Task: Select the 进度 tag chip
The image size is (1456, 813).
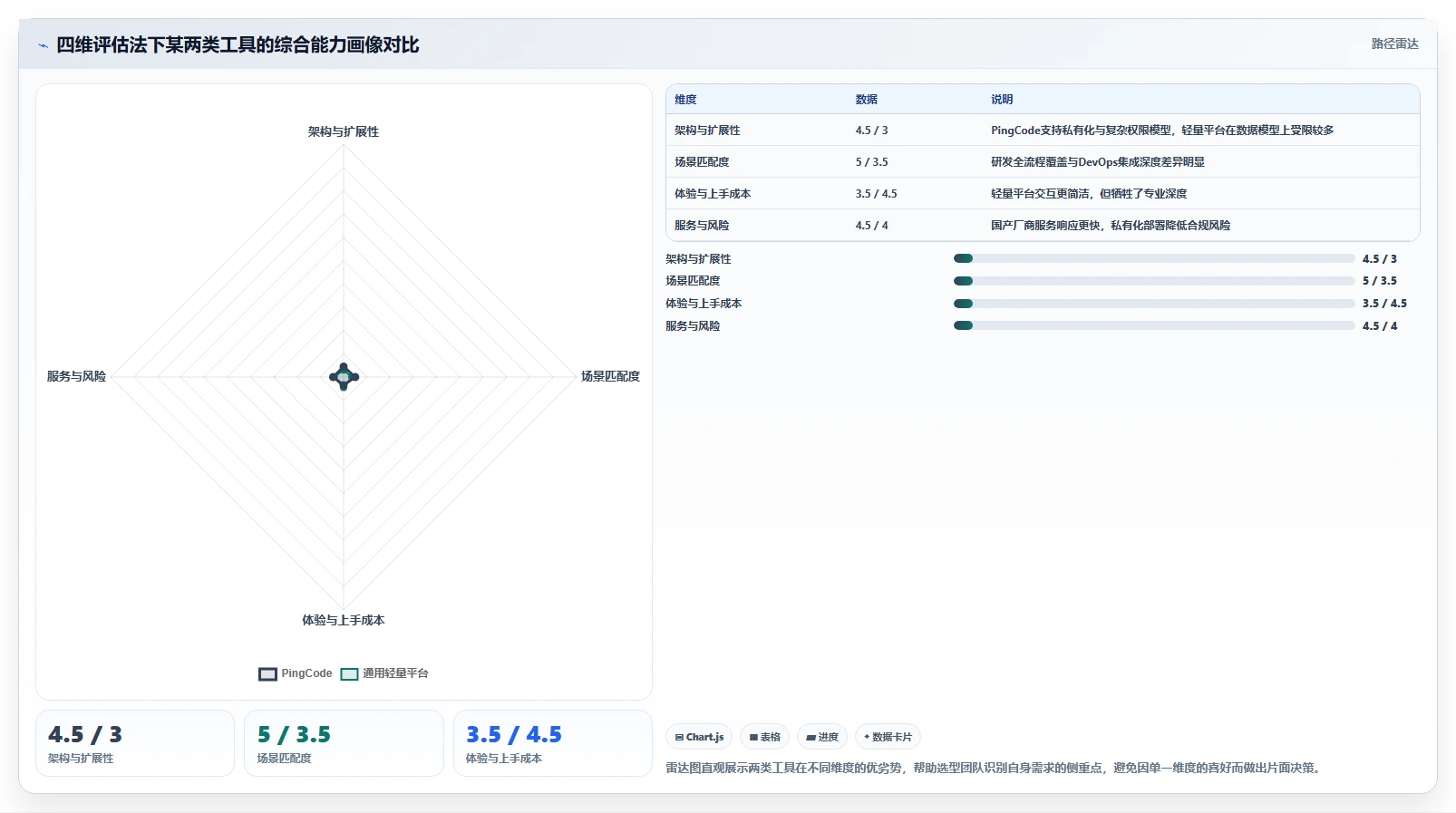Action: pyautogui.click(x=822, y=737)
